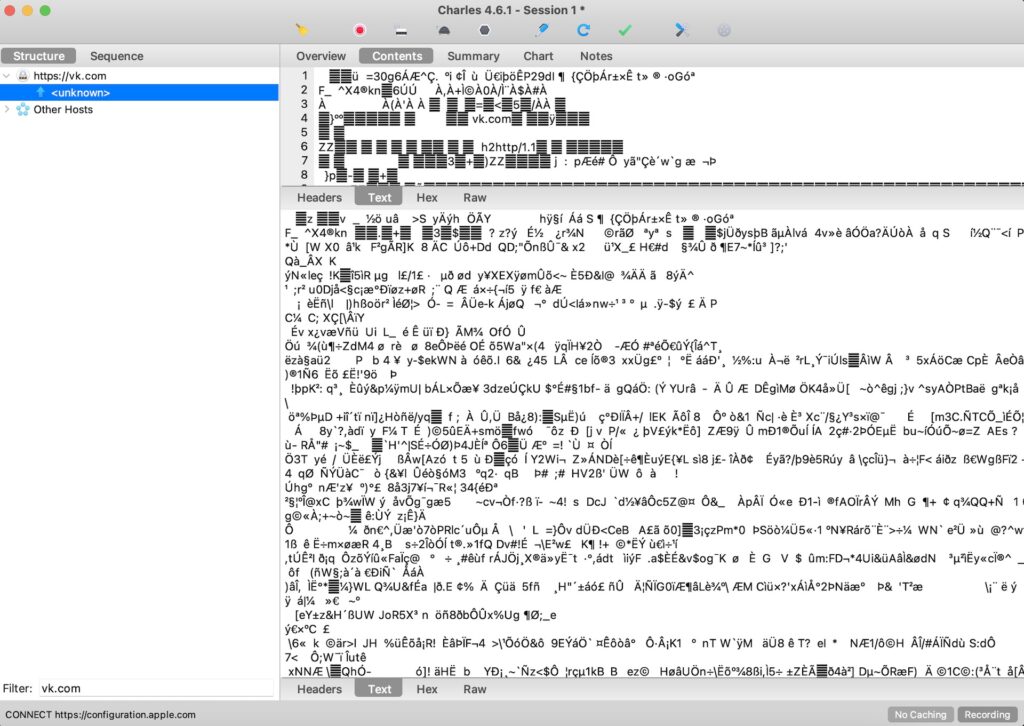Toggle breakpoints with the hexagon icon
The height and width of the screenshot is (726, 1024).
pos(485,30)
